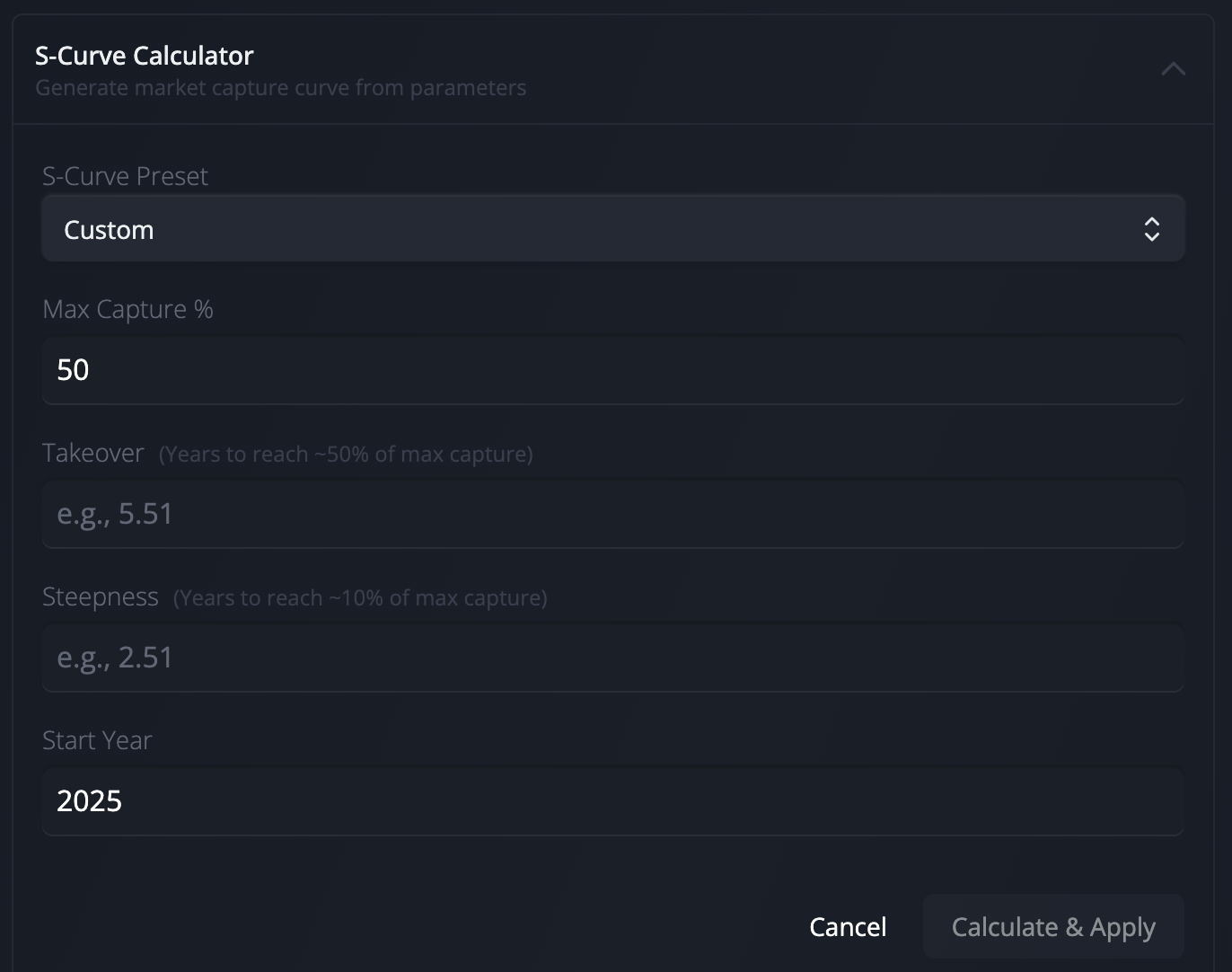Image resolution: width=1232 pixels, height=972 pixels.
Task: Click the 'Years to reach ~10%' hint
Action: [360, 598]
